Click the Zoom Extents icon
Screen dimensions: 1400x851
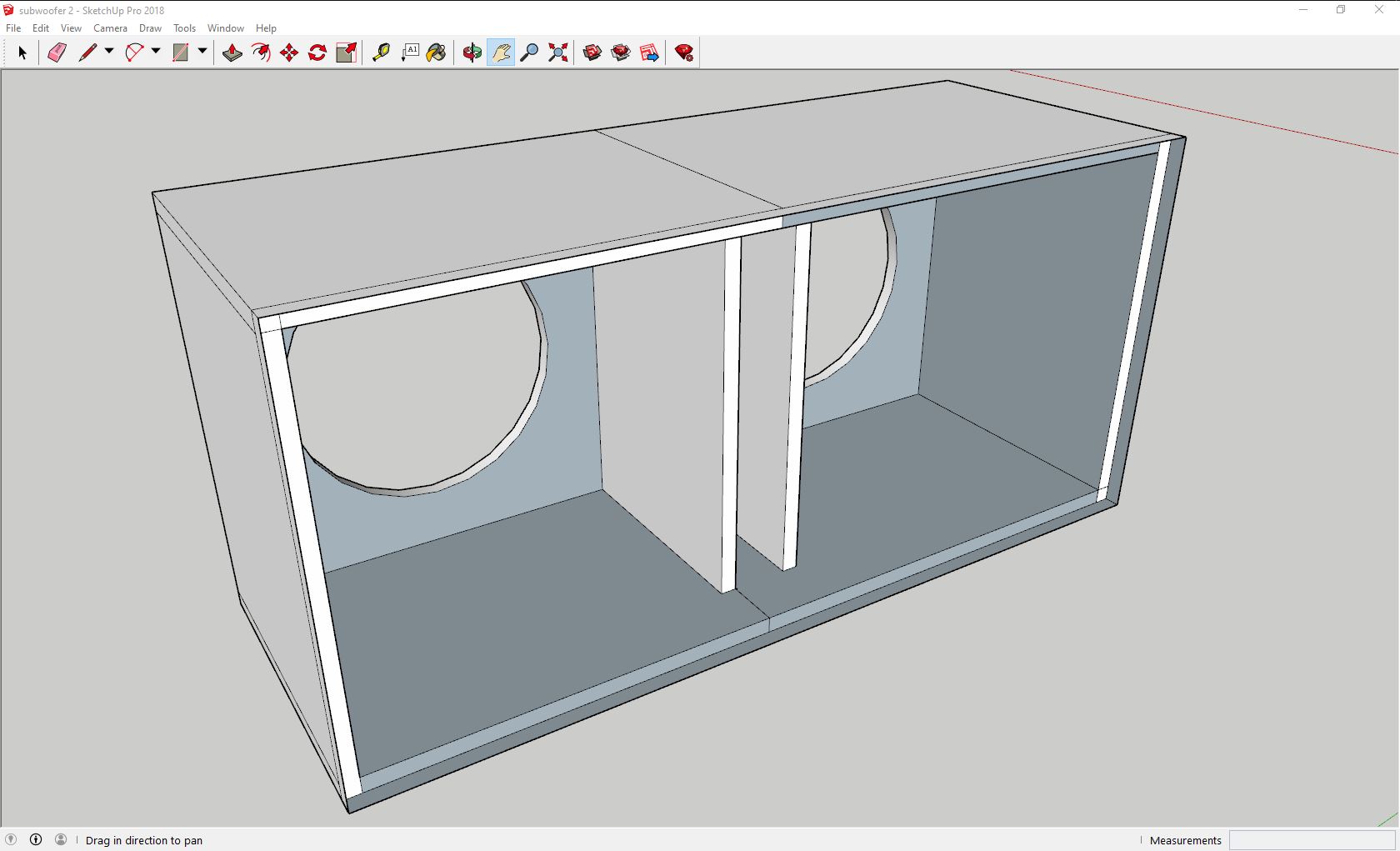558,53
